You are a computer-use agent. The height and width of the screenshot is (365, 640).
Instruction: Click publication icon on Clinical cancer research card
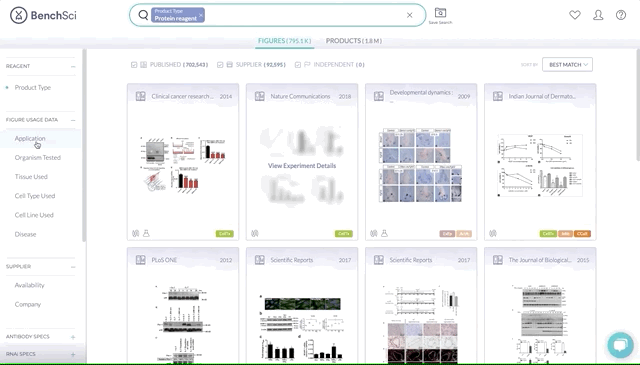[140, 96]
